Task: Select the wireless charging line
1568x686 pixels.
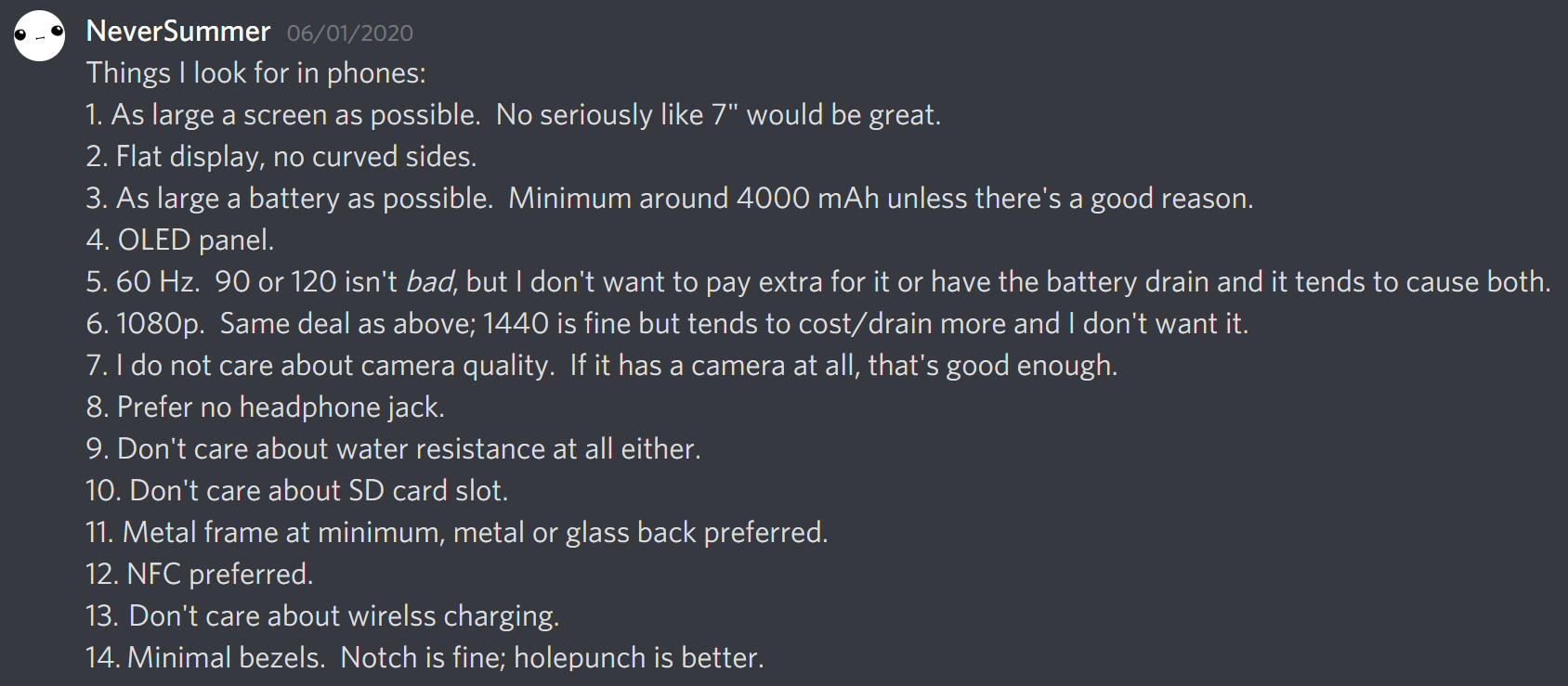Action: click(x=322, y=616)
